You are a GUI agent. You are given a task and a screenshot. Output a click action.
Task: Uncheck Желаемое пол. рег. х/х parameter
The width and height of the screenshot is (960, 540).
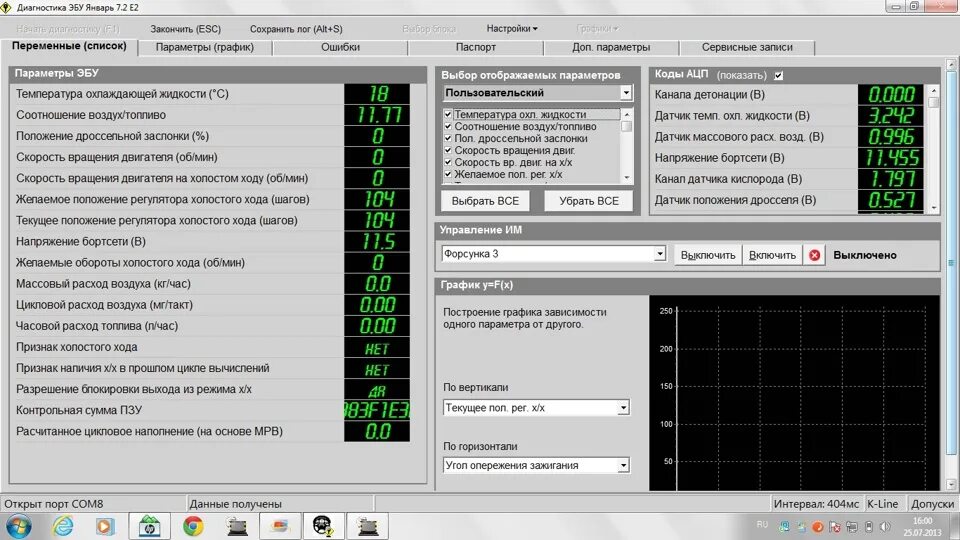pos(448,174)
